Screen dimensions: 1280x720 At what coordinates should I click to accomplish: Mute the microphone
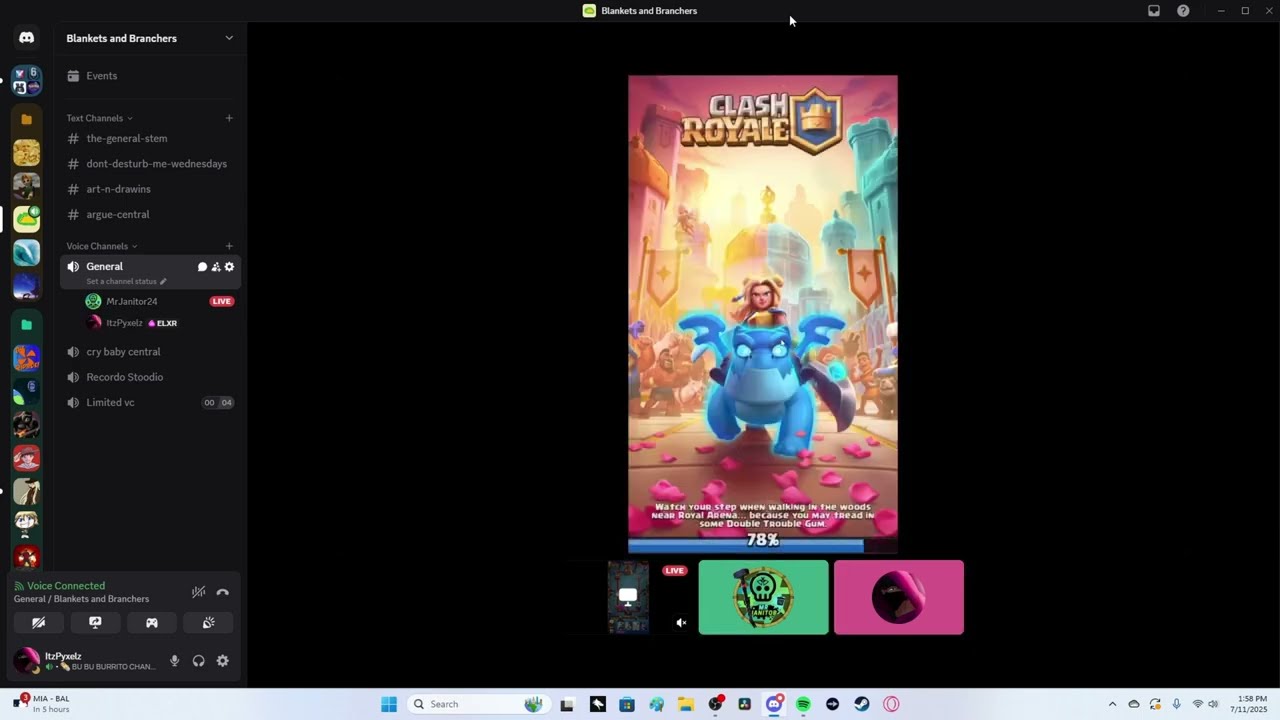(x=174, y=661)
